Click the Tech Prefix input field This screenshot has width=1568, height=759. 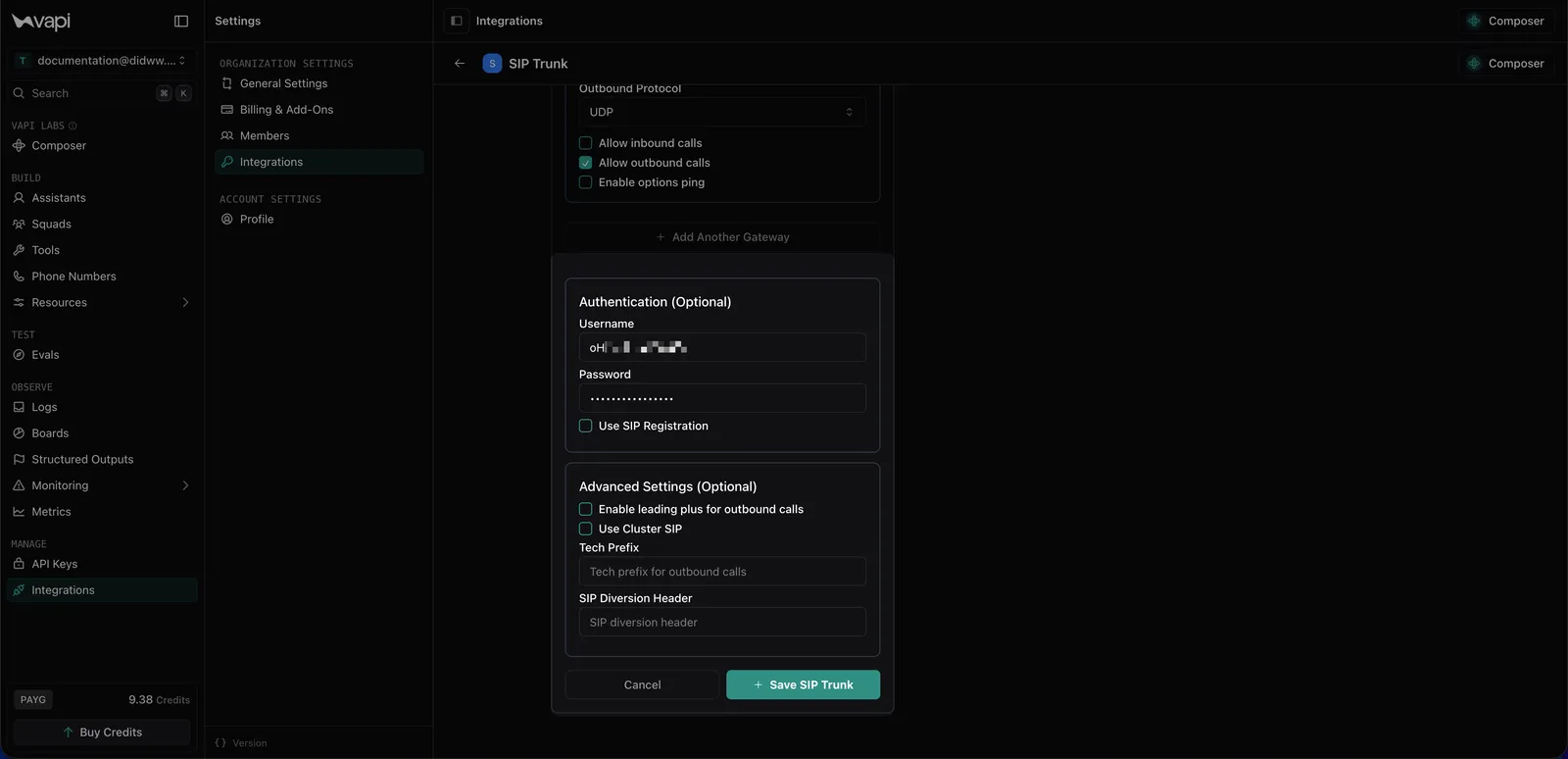pyautogui.click(x=722, y=572)
